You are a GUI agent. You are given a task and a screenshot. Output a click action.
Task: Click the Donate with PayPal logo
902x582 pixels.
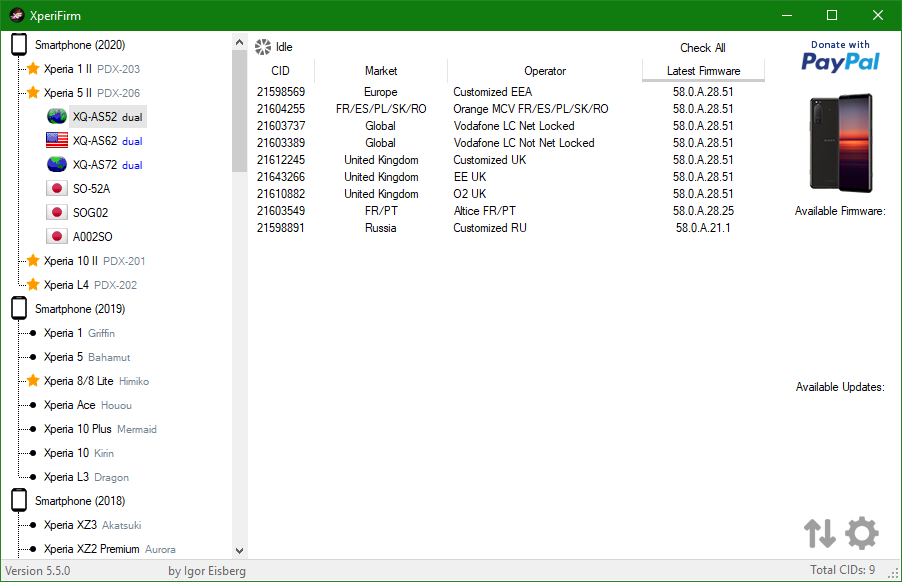(840, 56)
